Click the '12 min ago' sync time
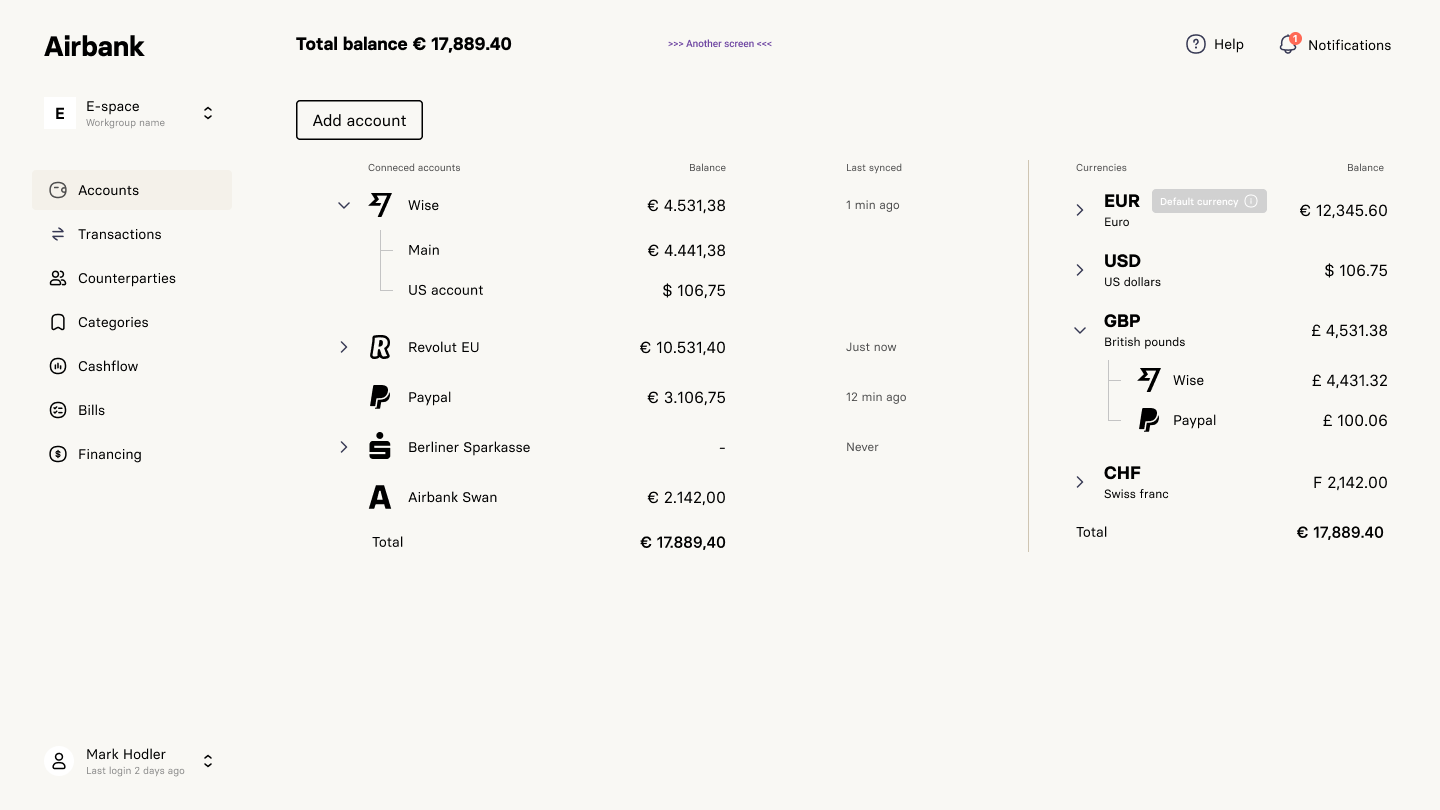This screenshot has width=1440, height=810. (876, 397)
